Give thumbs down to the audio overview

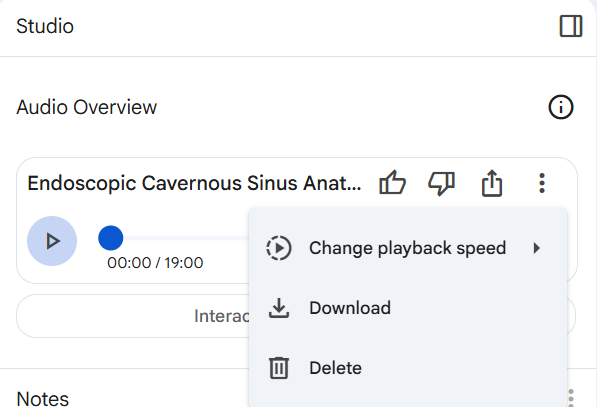[442, 183]
